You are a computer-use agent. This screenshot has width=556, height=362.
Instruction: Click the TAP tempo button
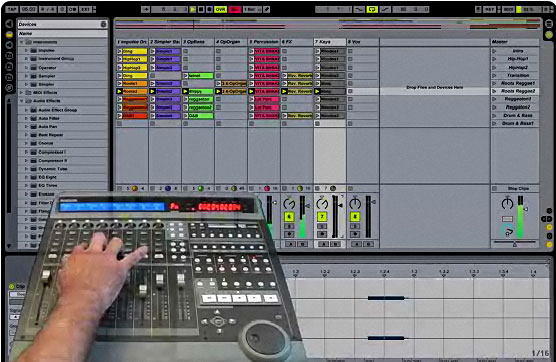pos(12,10)
